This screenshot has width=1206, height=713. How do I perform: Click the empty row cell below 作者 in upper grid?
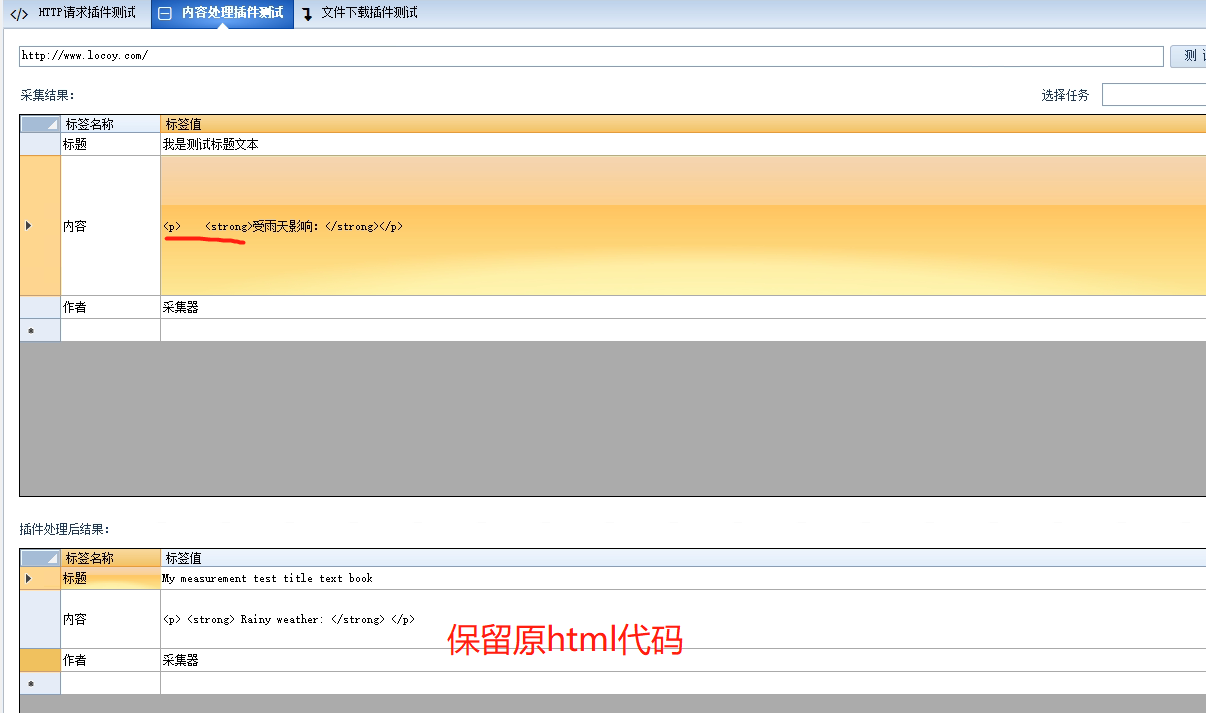(110, 329)
